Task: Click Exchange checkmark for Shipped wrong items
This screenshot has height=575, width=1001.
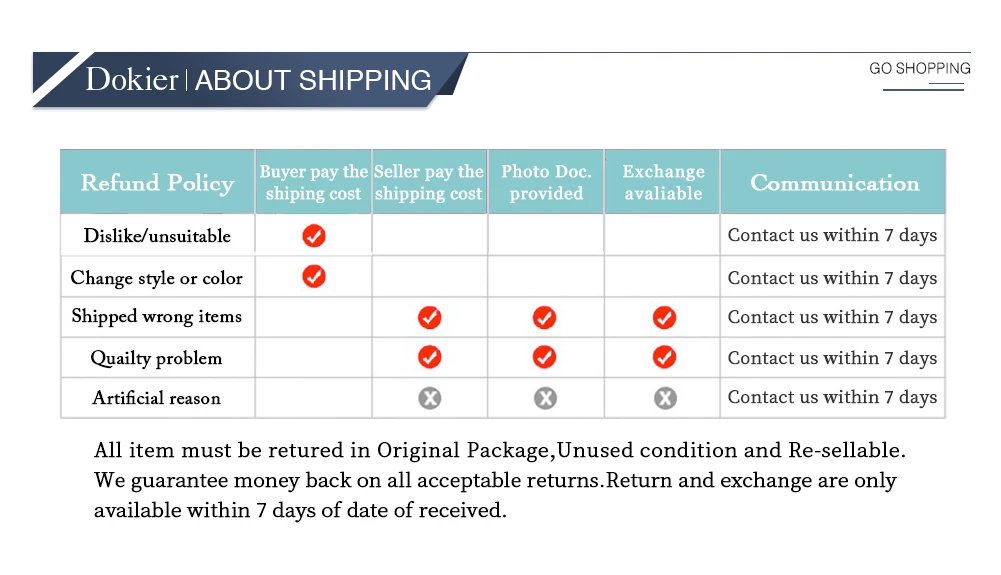Action: [664, 318]
